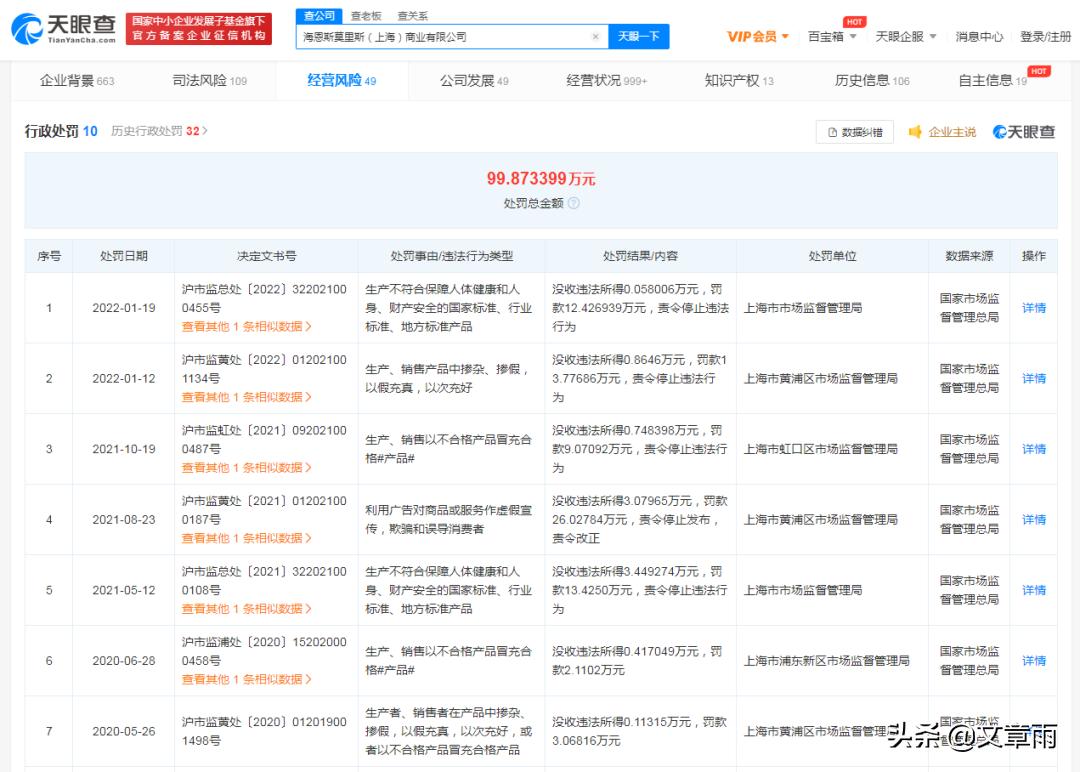Click the red national fund badge near the logo
Viewport: 1080px width, 772px height.
pyautogui.click(x=197, y=26)
